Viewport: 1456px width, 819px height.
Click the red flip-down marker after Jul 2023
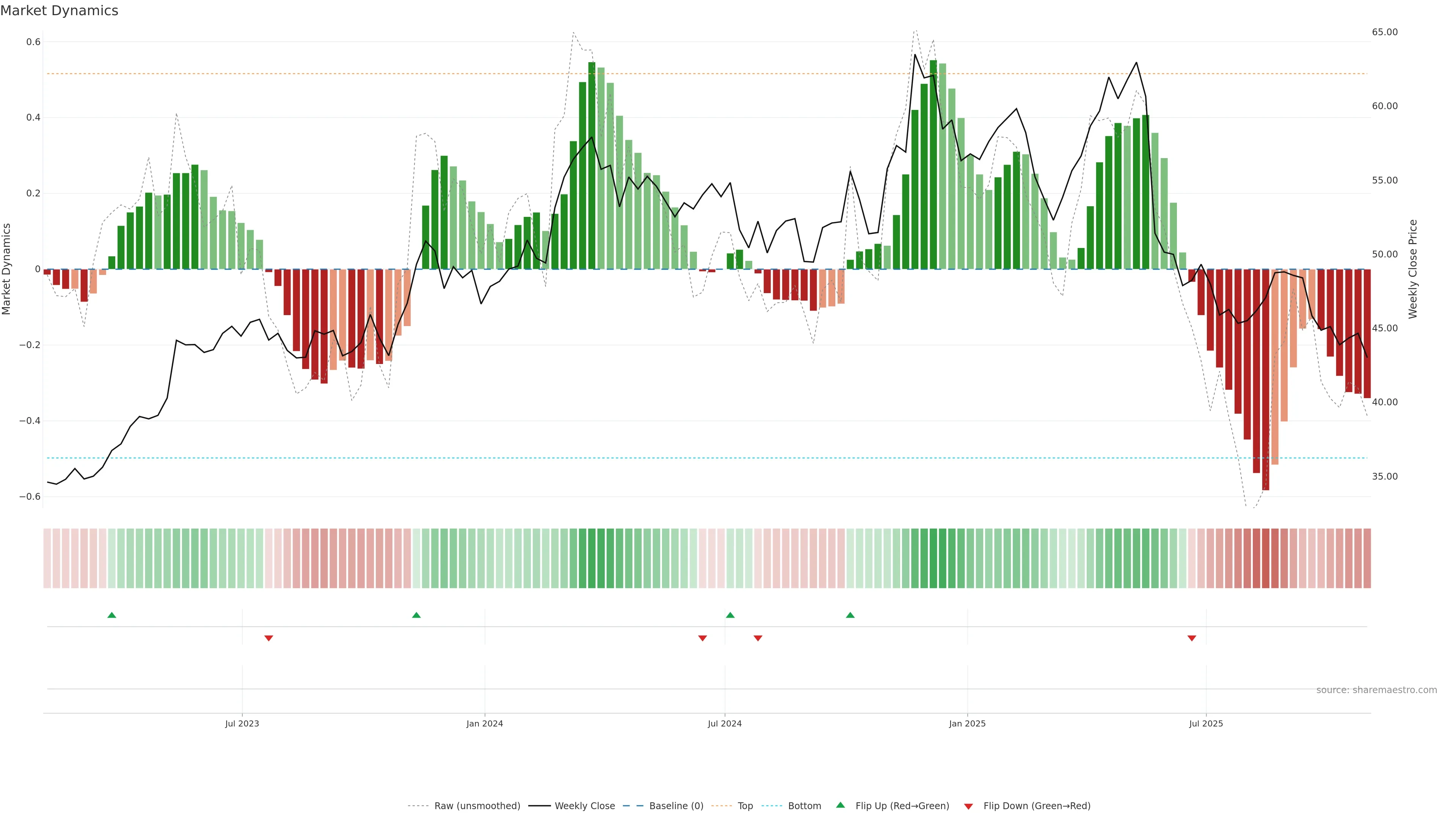click(x=268, y=638)
